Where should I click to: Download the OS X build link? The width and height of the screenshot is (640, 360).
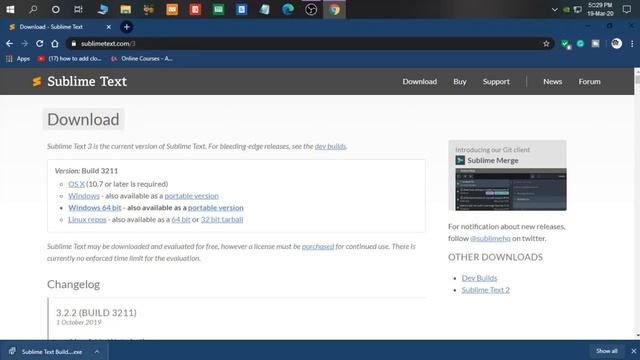click(76, 184)
